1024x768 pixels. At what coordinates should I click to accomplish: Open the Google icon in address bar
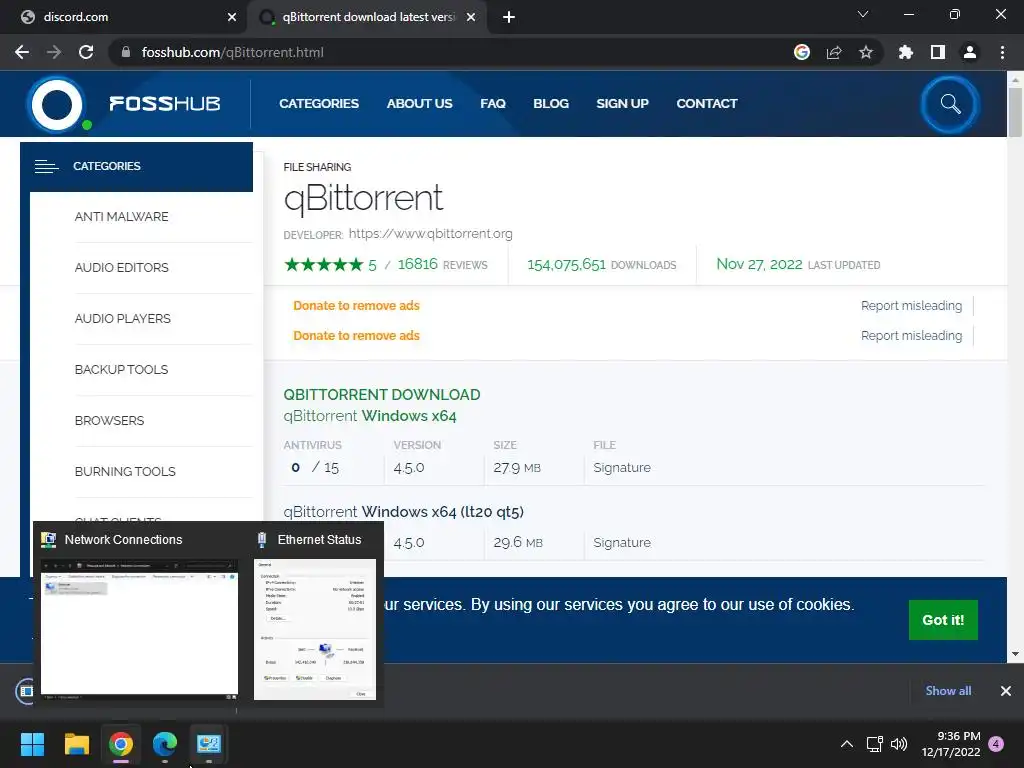801,52
